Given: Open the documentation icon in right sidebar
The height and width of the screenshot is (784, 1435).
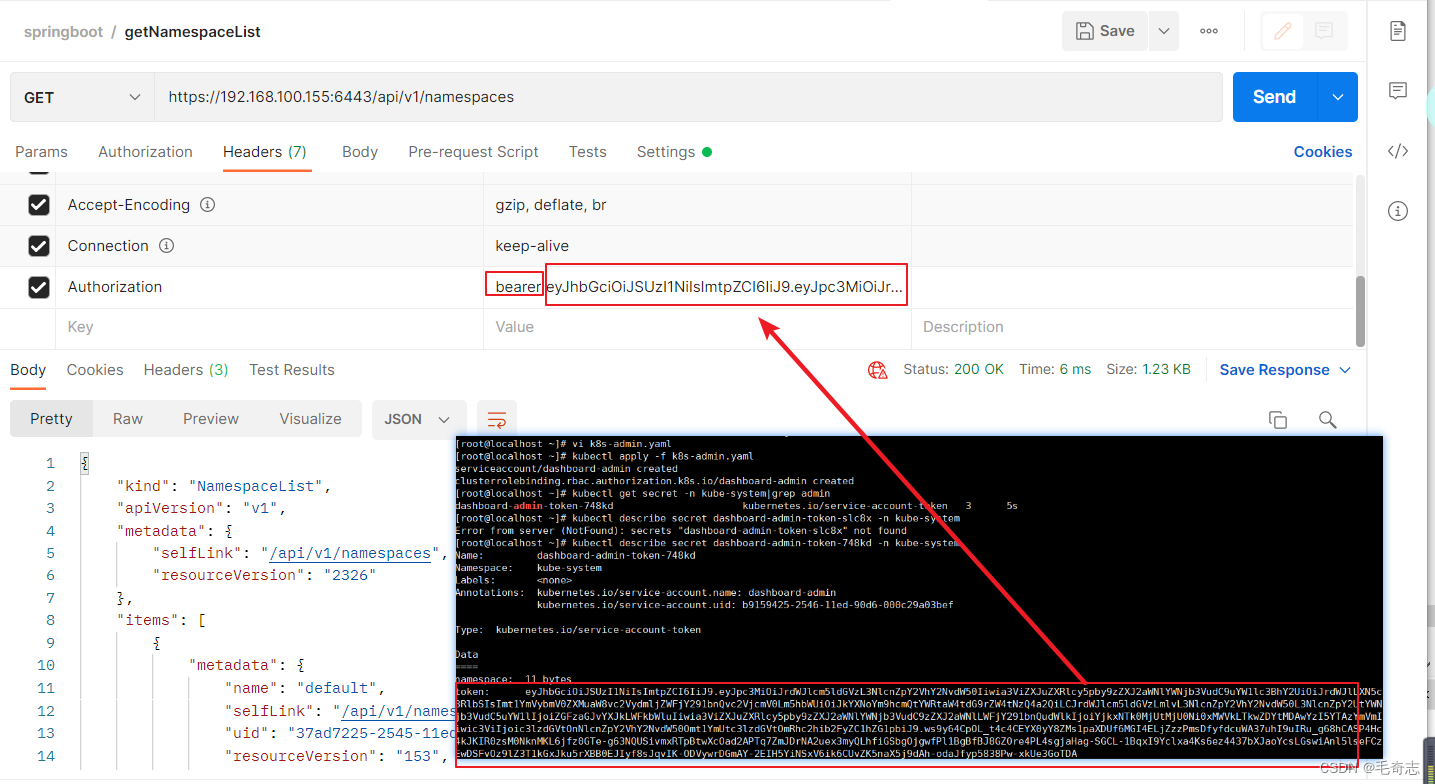Looking at the screenshot, I should click(x=1398, y=31).
